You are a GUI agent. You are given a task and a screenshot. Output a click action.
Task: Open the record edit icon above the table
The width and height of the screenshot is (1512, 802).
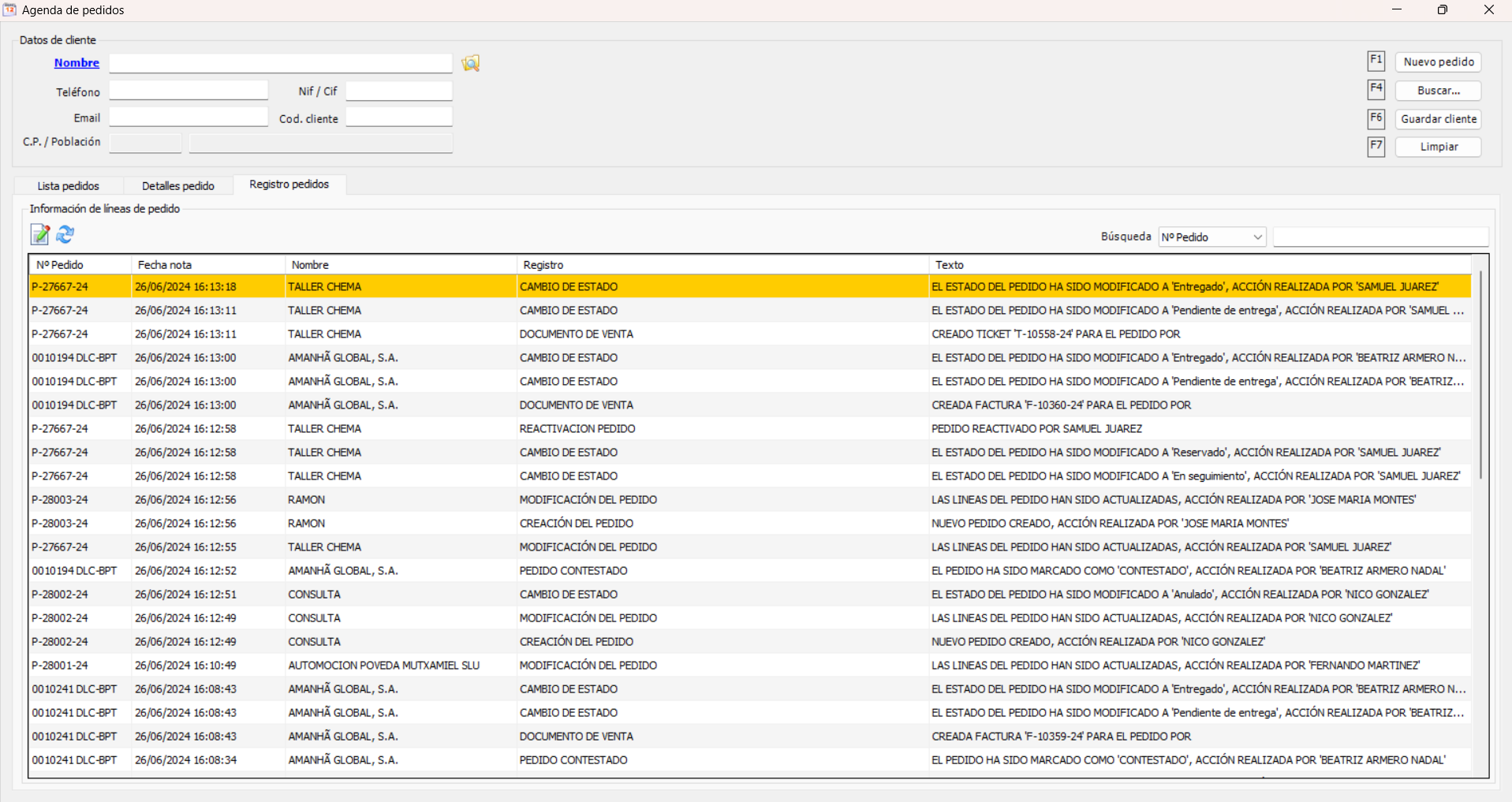tap(39, 234)
